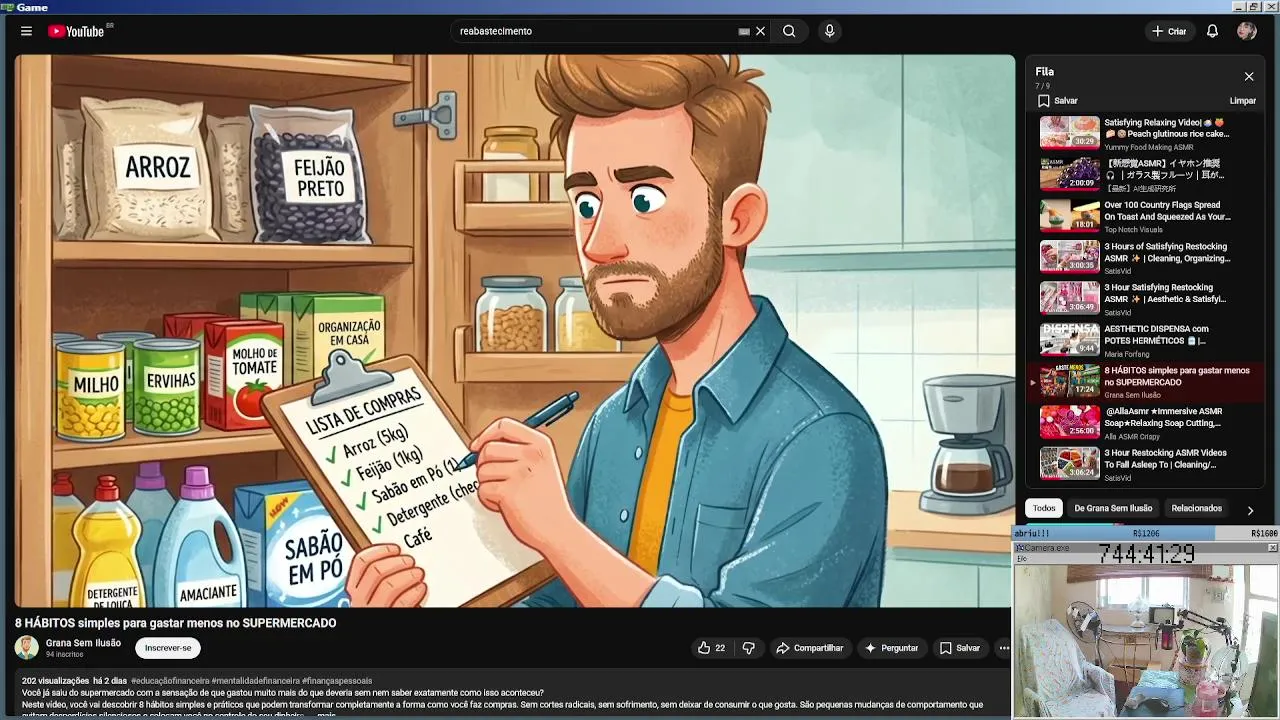Click the Camera.exe title bar icon
Image resolution: width=1280 pixels, height=720 pixels.
pyautogui.click(x=1019, y=548)
